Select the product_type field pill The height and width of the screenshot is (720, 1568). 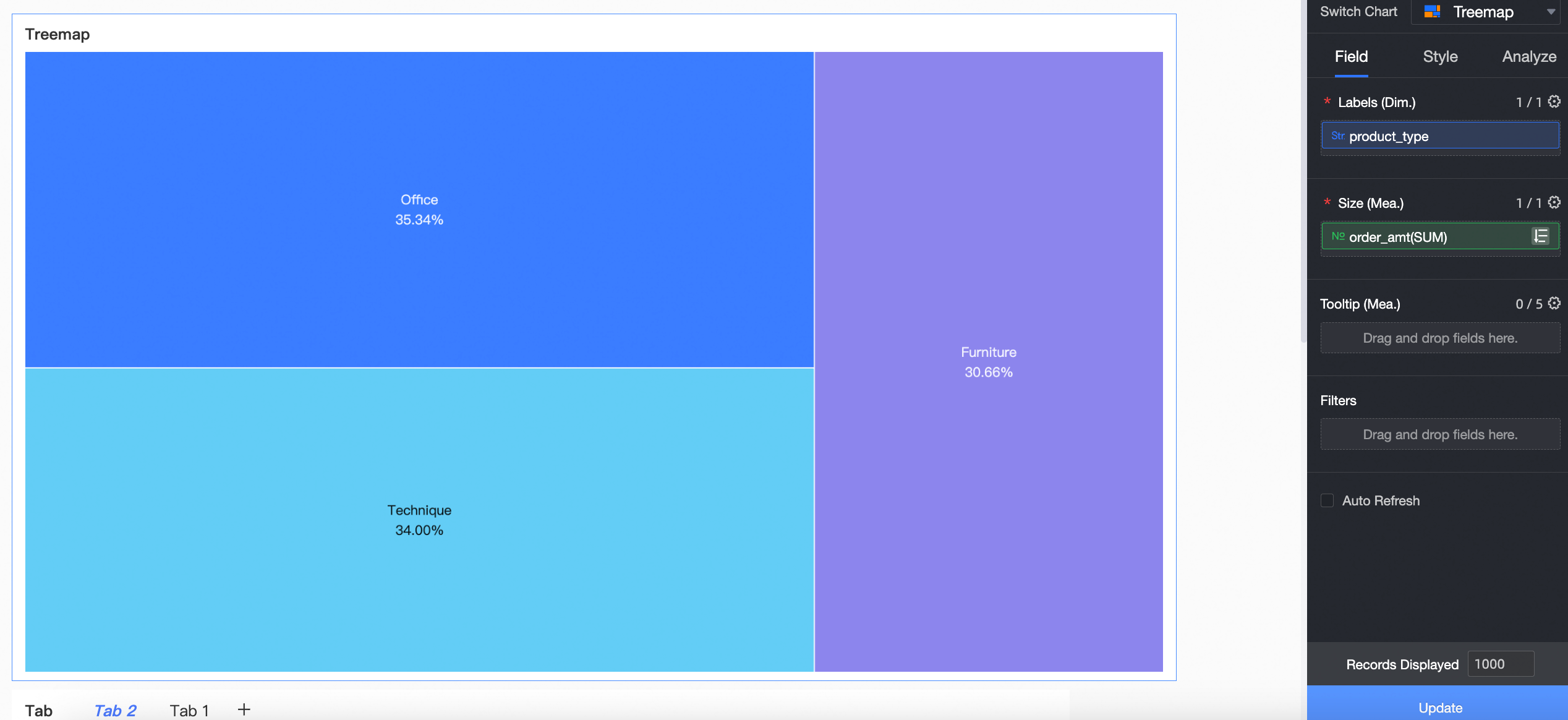tap(1439, 136)
